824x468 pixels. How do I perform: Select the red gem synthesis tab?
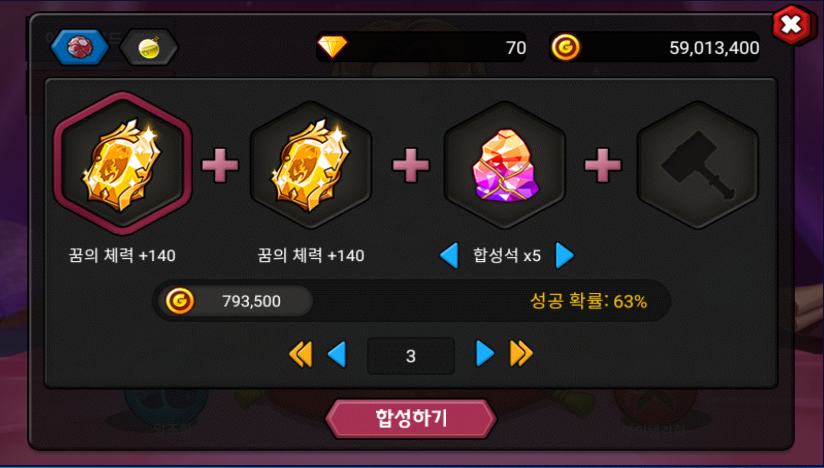tap(80, 47)
